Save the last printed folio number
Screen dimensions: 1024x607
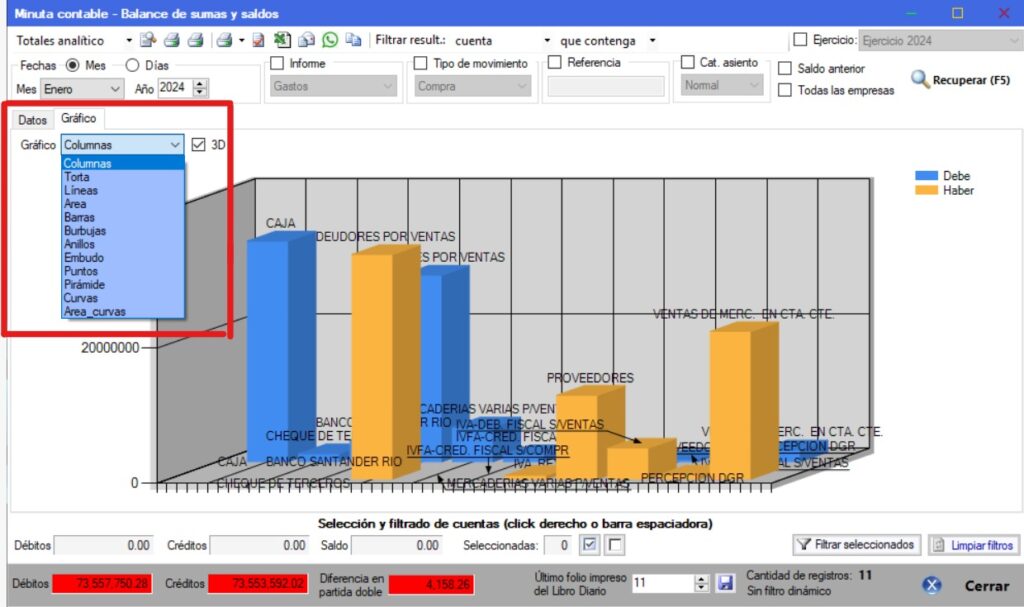(x=726, y=582)
